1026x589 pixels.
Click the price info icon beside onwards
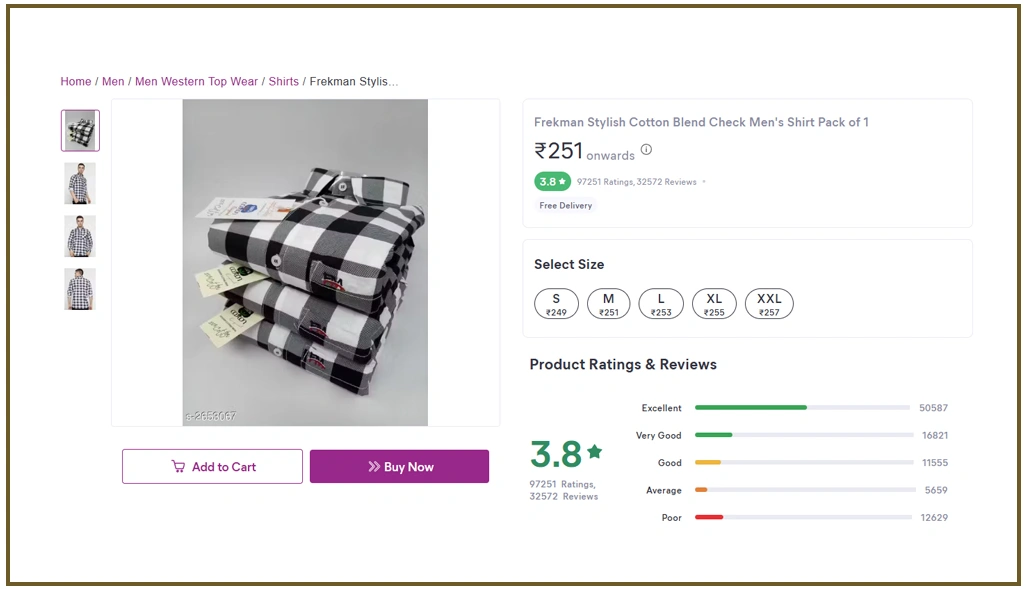pyautogui.click(x=646, y=150)
